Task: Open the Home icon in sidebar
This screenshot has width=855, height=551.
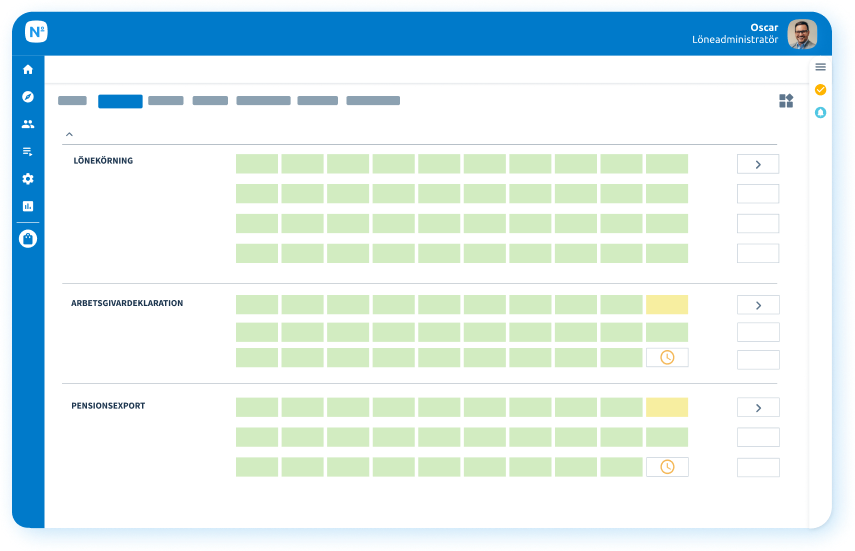Action: coord(28,69)
